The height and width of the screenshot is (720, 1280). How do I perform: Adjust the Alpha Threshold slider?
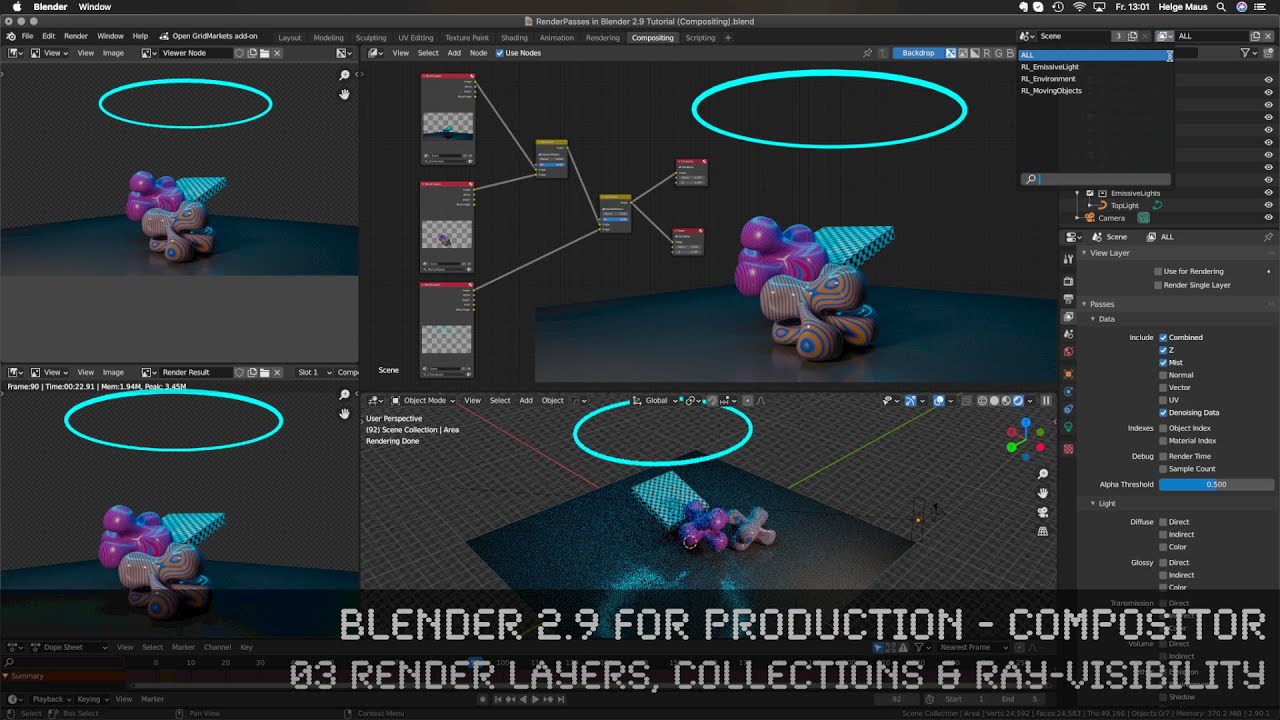[1216, 484]
